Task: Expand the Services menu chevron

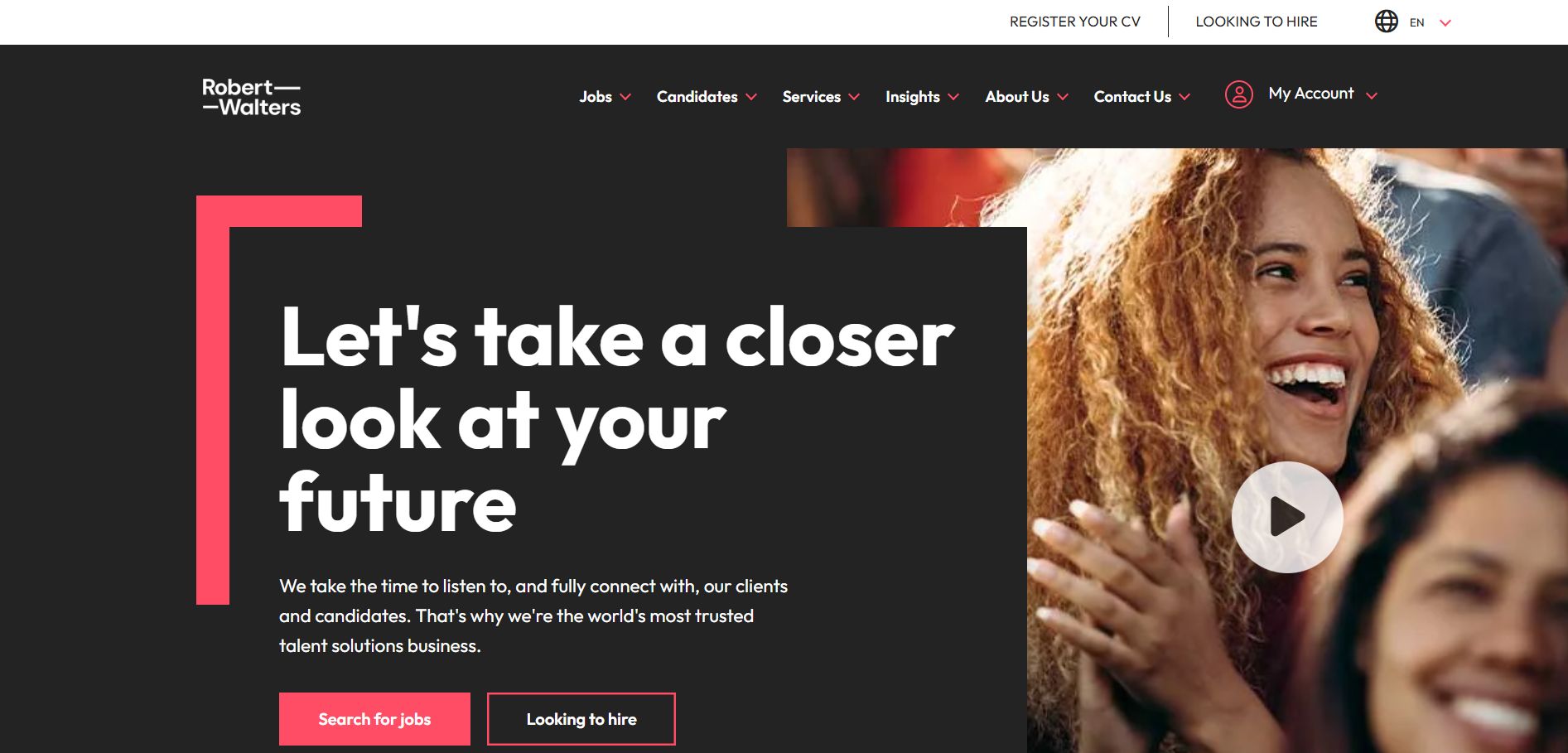Action: tap(854, 97)
